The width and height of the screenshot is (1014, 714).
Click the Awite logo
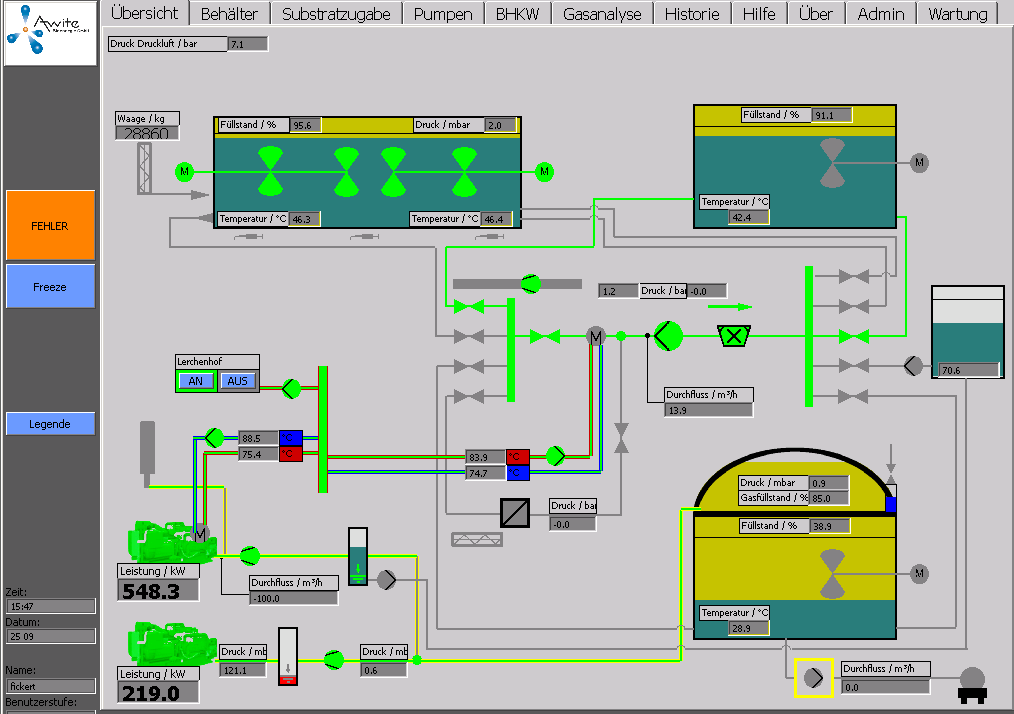tap(50, 34)
